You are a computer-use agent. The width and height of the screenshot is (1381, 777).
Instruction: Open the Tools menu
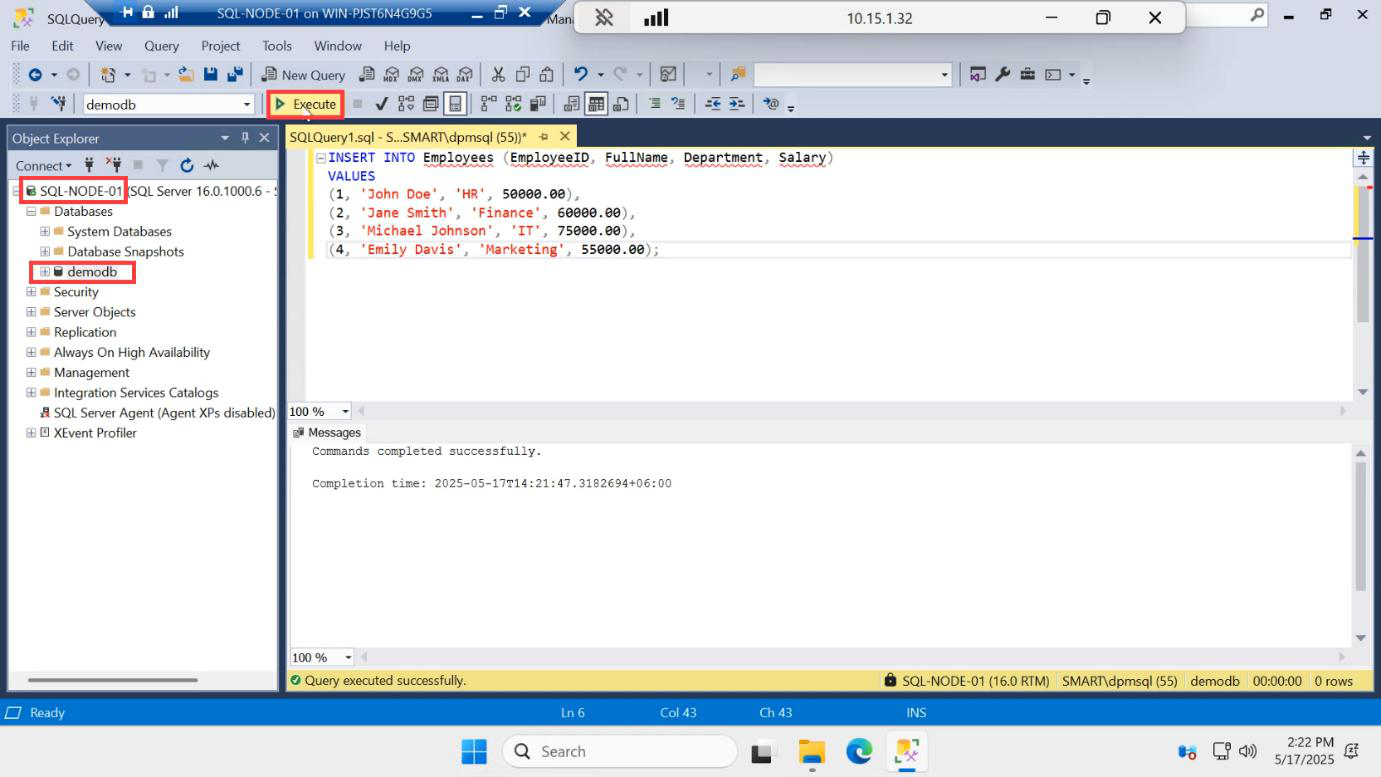pos(277,46)
